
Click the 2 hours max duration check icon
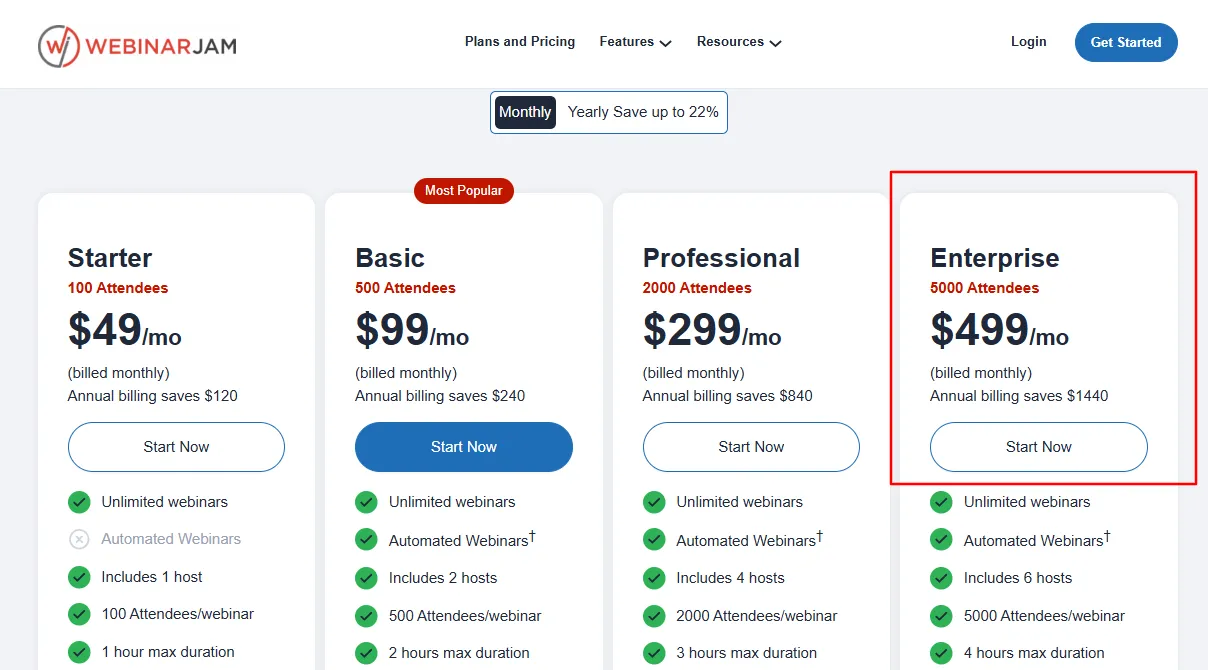point(366,653)
